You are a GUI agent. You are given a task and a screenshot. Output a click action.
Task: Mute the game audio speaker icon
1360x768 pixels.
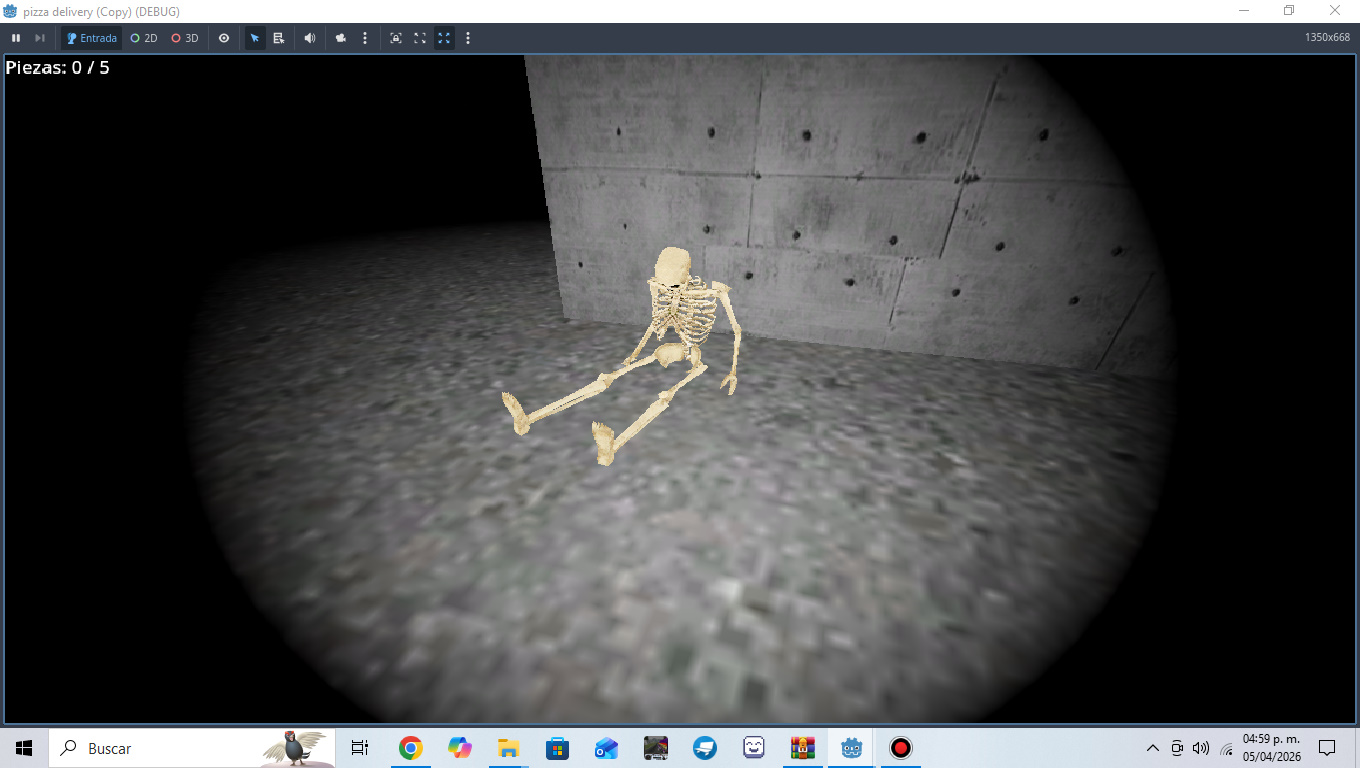pyautogui.click(x=310, y=38)
